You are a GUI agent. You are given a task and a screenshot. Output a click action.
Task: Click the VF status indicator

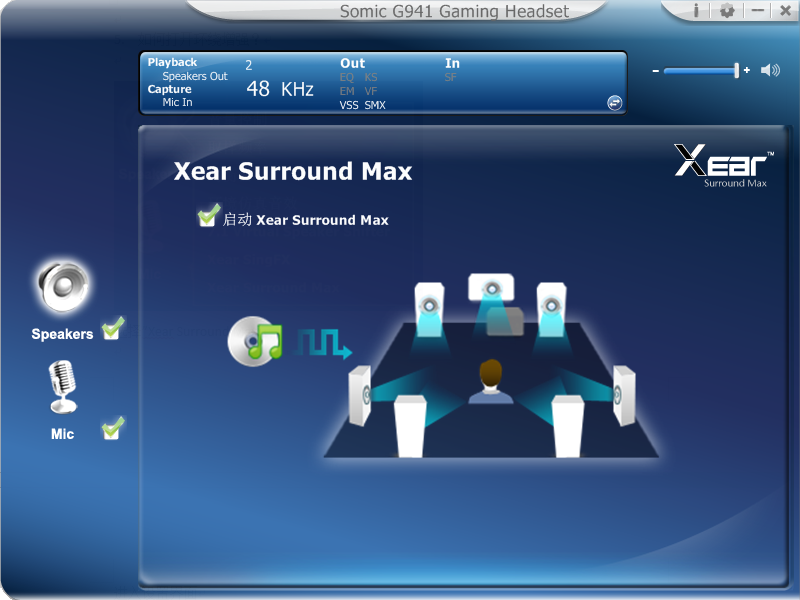pyautogui.click(x=371, y=91)
